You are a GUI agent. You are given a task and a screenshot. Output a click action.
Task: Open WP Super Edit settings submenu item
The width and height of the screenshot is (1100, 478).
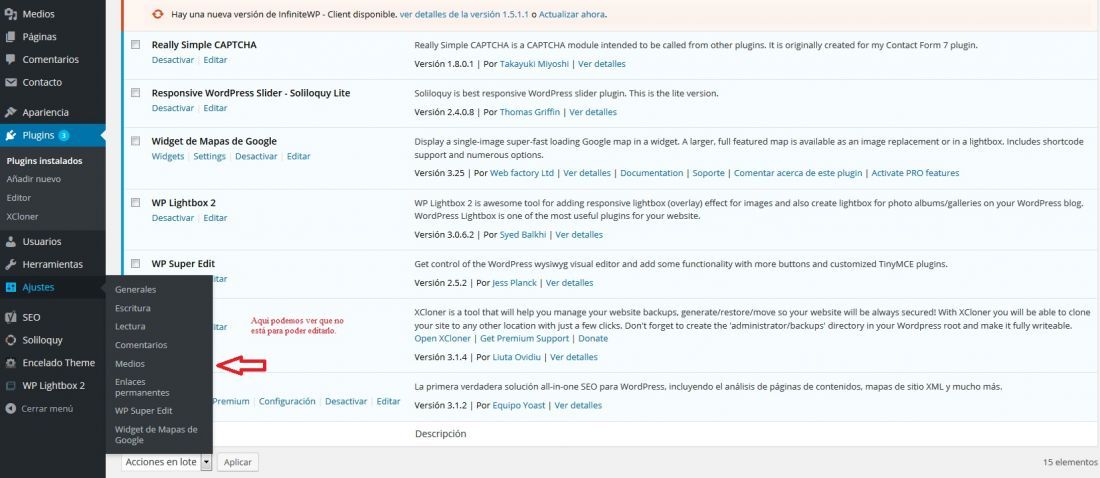144,411
